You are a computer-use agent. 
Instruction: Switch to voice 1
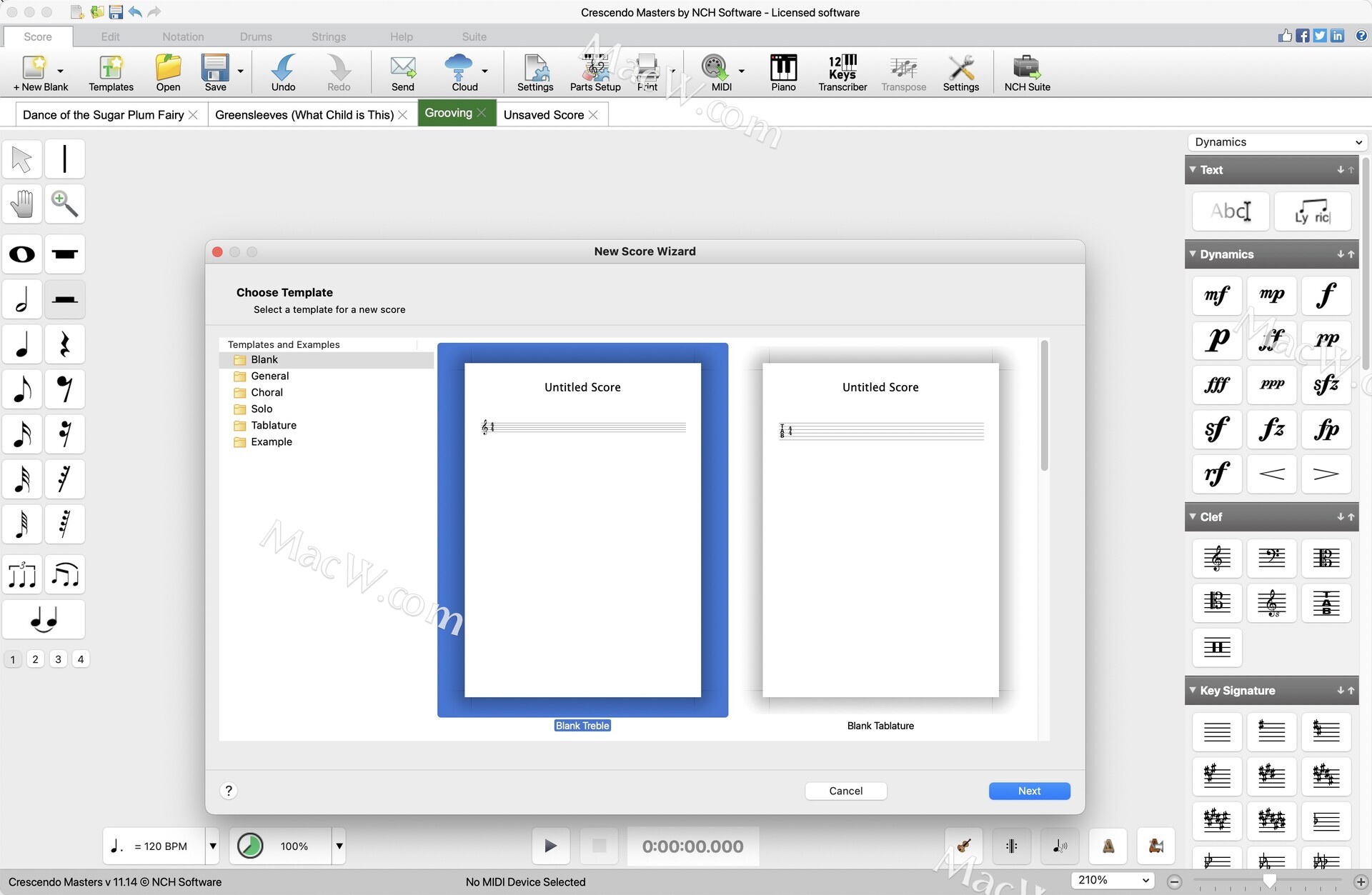click(13, 659)
